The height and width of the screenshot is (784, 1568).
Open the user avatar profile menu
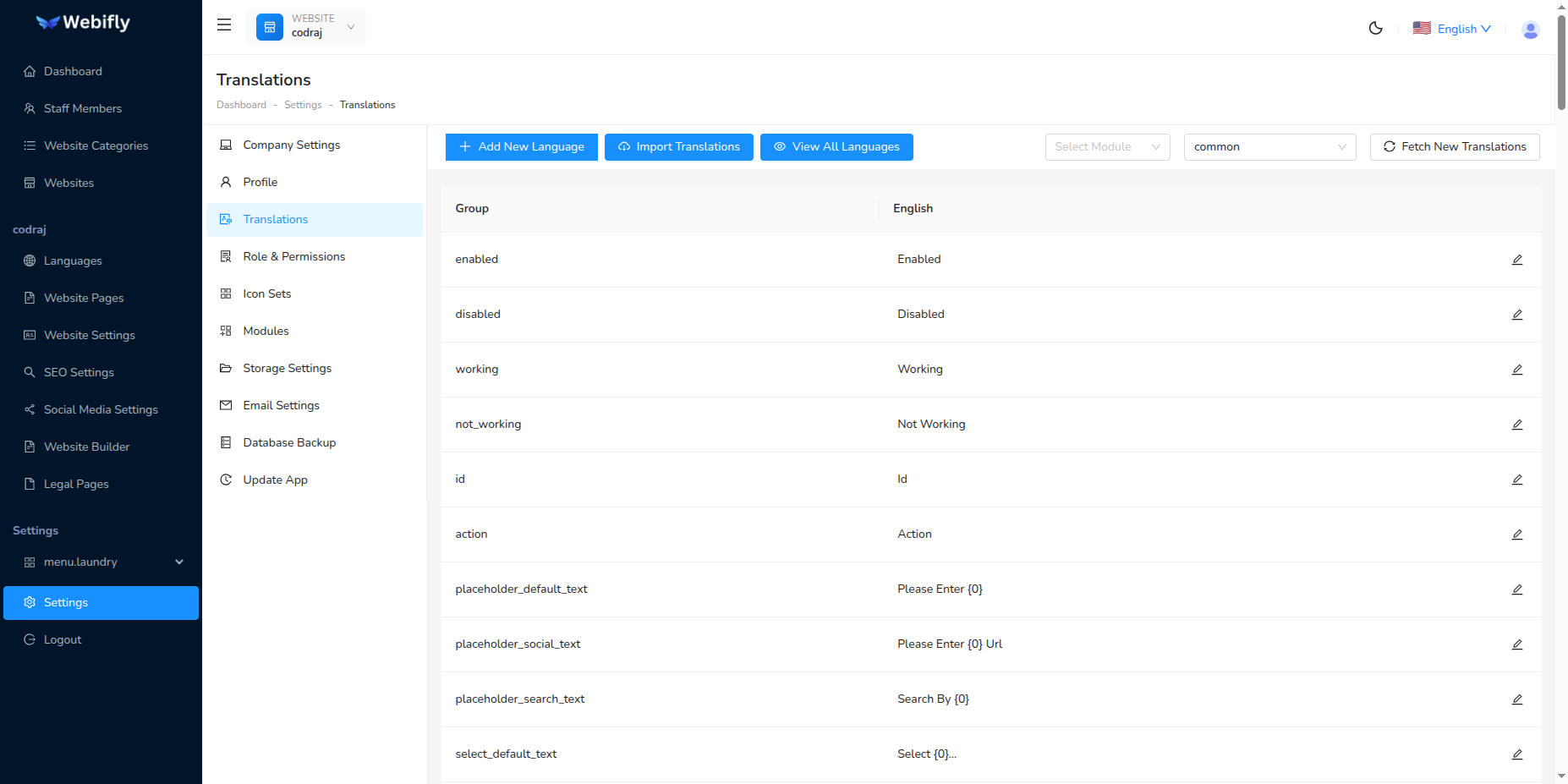(1530, 30)
